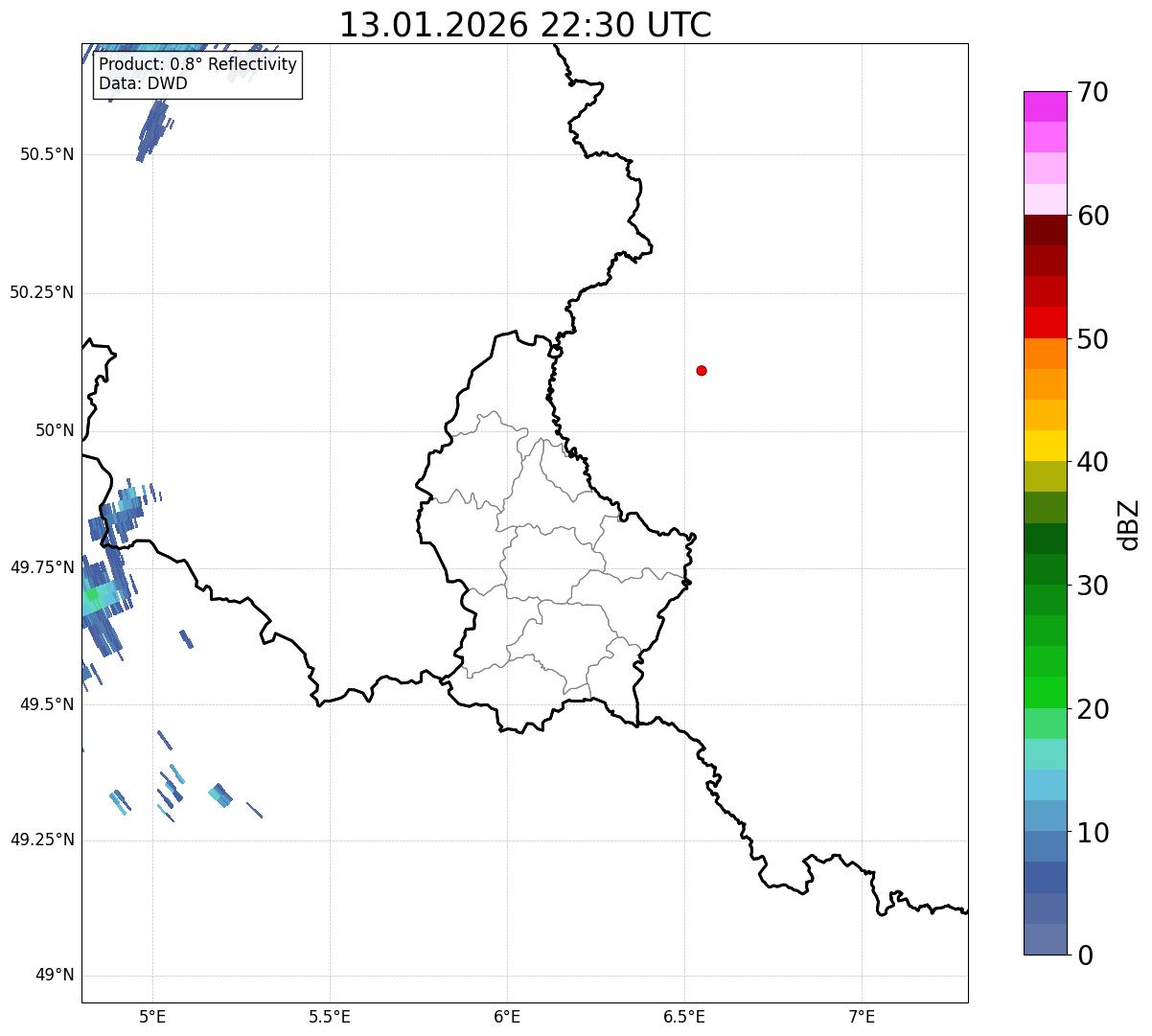This screenshot has height=1036, width=1152.
Task: Click the 49.75°N latitude label
Action: pyautogui.click(x=42, y=567)
